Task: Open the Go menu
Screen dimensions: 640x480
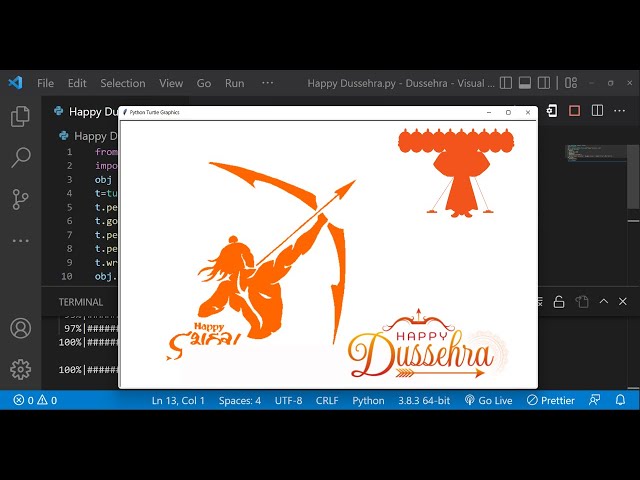Action: (x=204, y=83)
